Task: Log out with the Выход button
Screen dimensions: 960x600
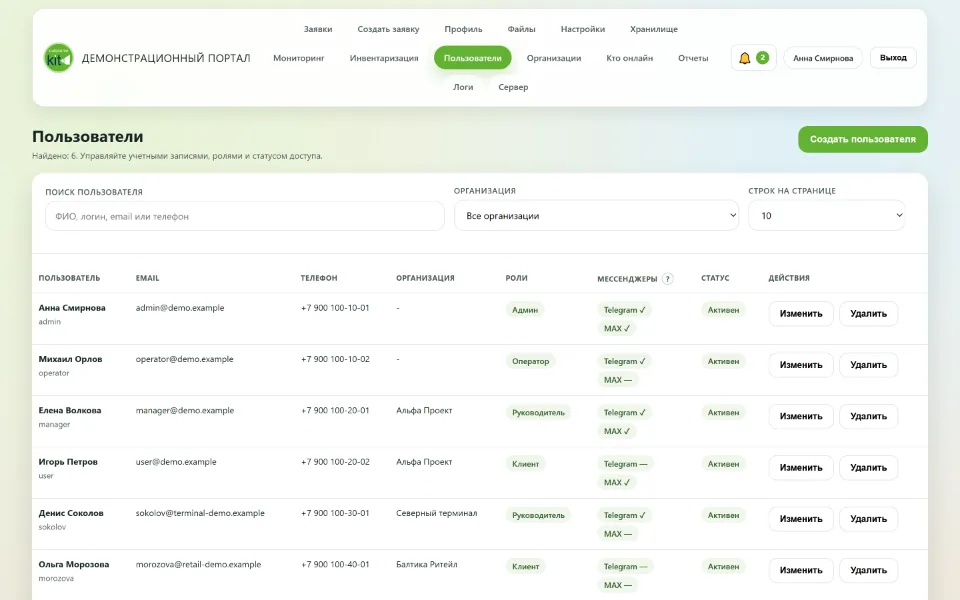Action: point(893,58)
